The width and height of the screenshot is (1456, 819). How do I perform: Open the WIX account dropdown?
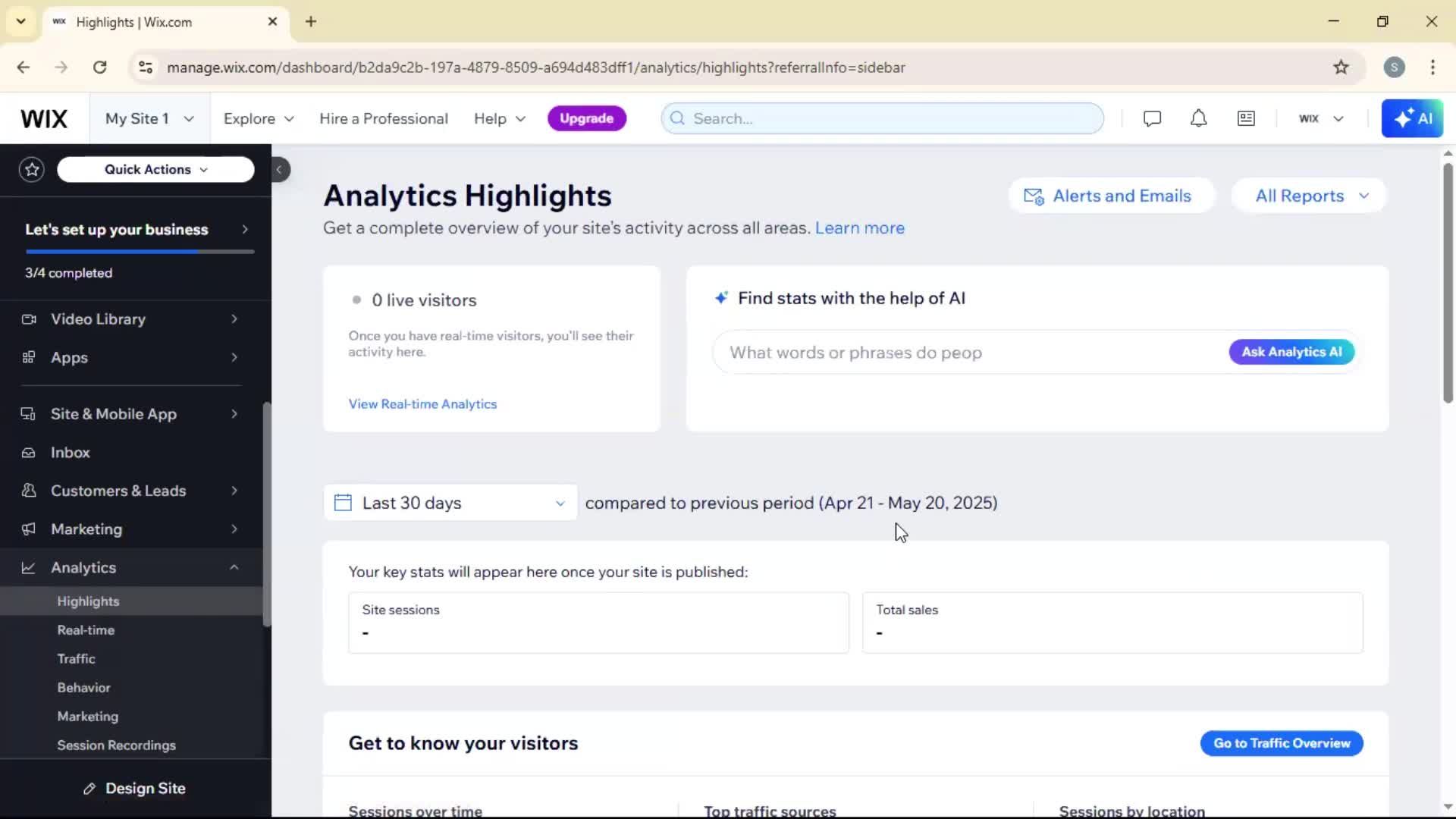point(1321,118)
